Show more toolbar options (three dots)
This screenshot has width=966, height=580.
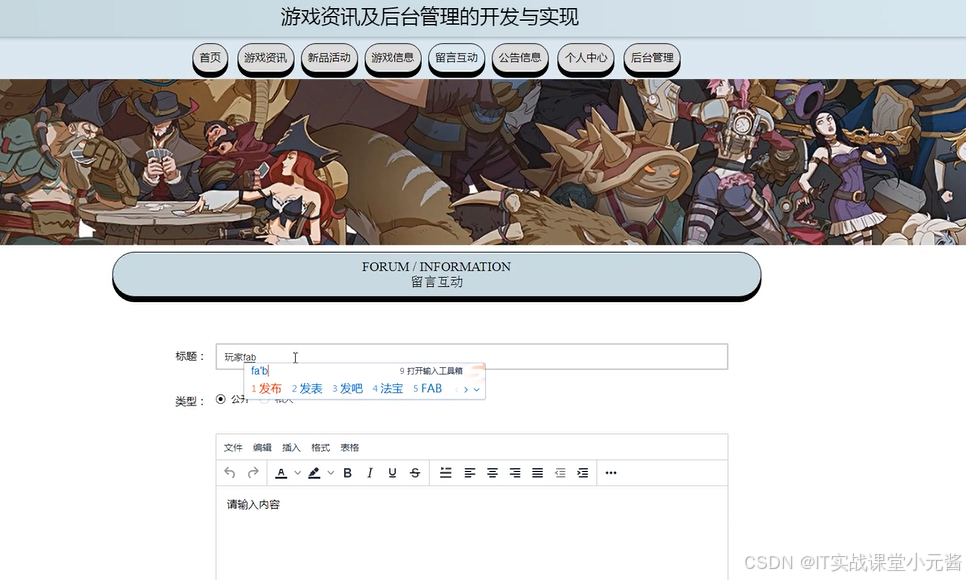pos(611,473)
